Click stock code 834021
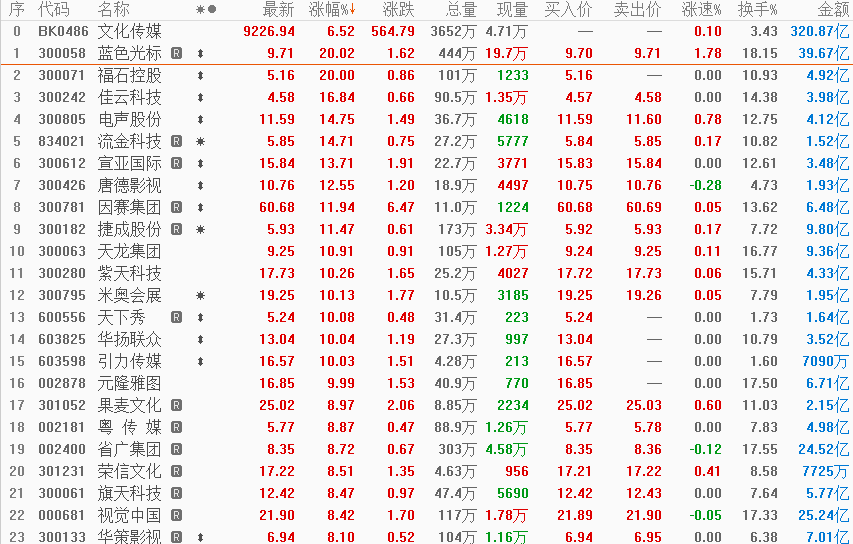Viewport: 853px width, 544px height. point(62,141)
